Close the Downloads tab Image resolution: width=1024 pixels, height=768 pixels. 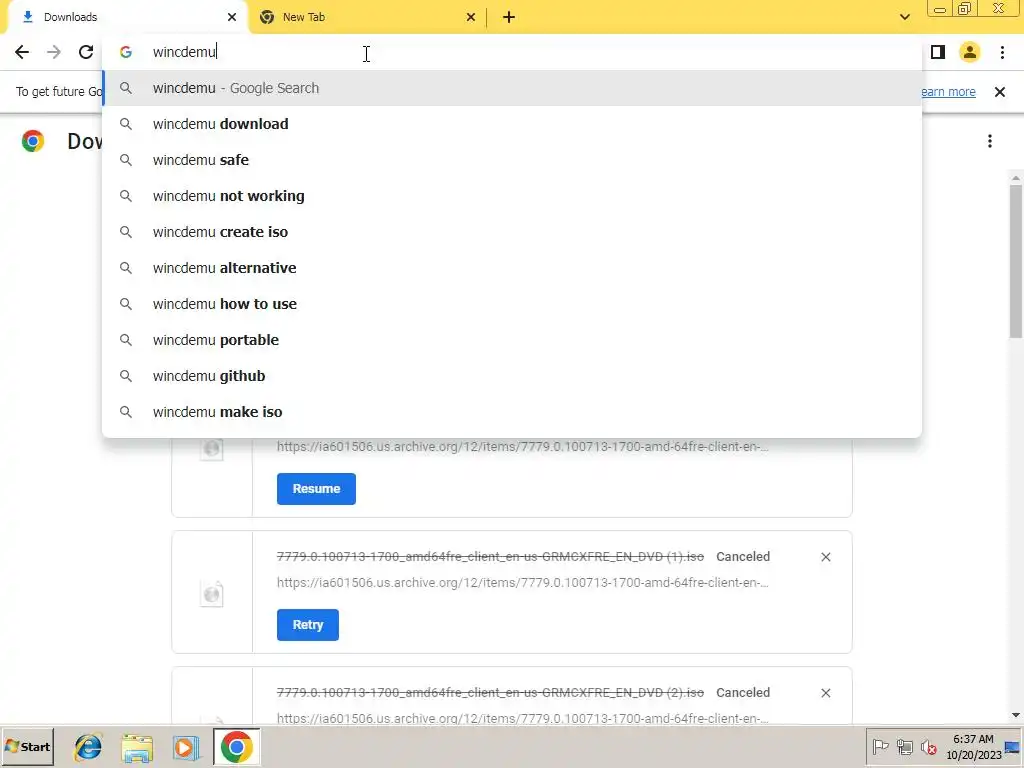point(232,17)
